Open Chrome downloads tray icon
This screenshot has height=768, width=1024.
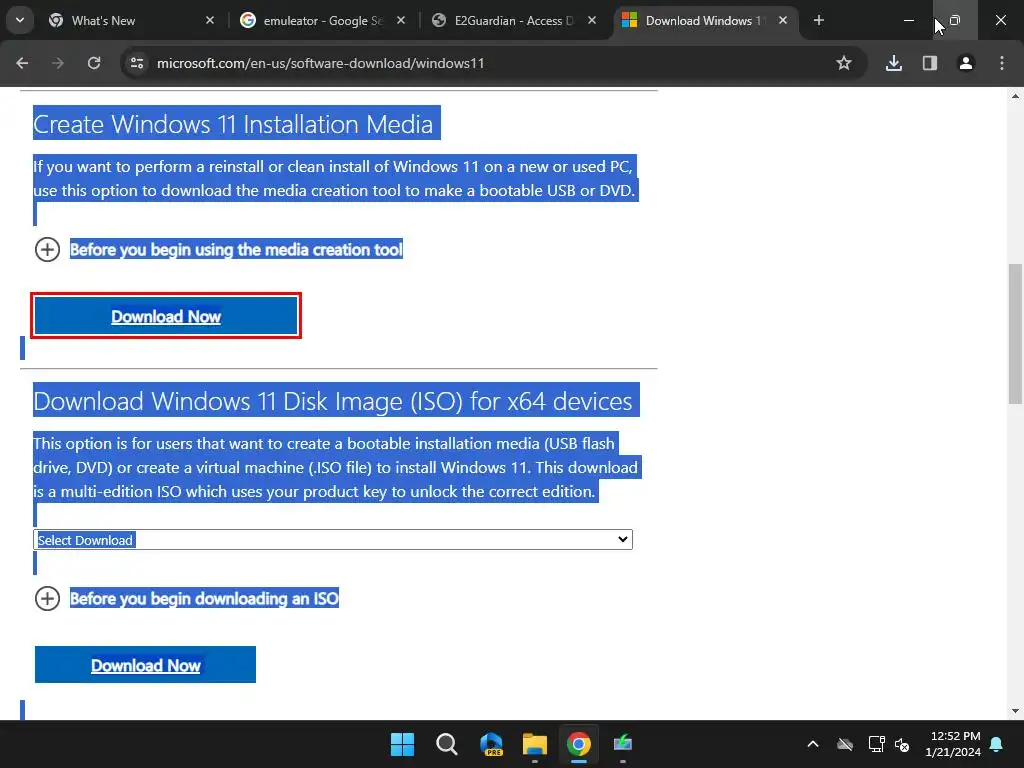coord(894,63)
